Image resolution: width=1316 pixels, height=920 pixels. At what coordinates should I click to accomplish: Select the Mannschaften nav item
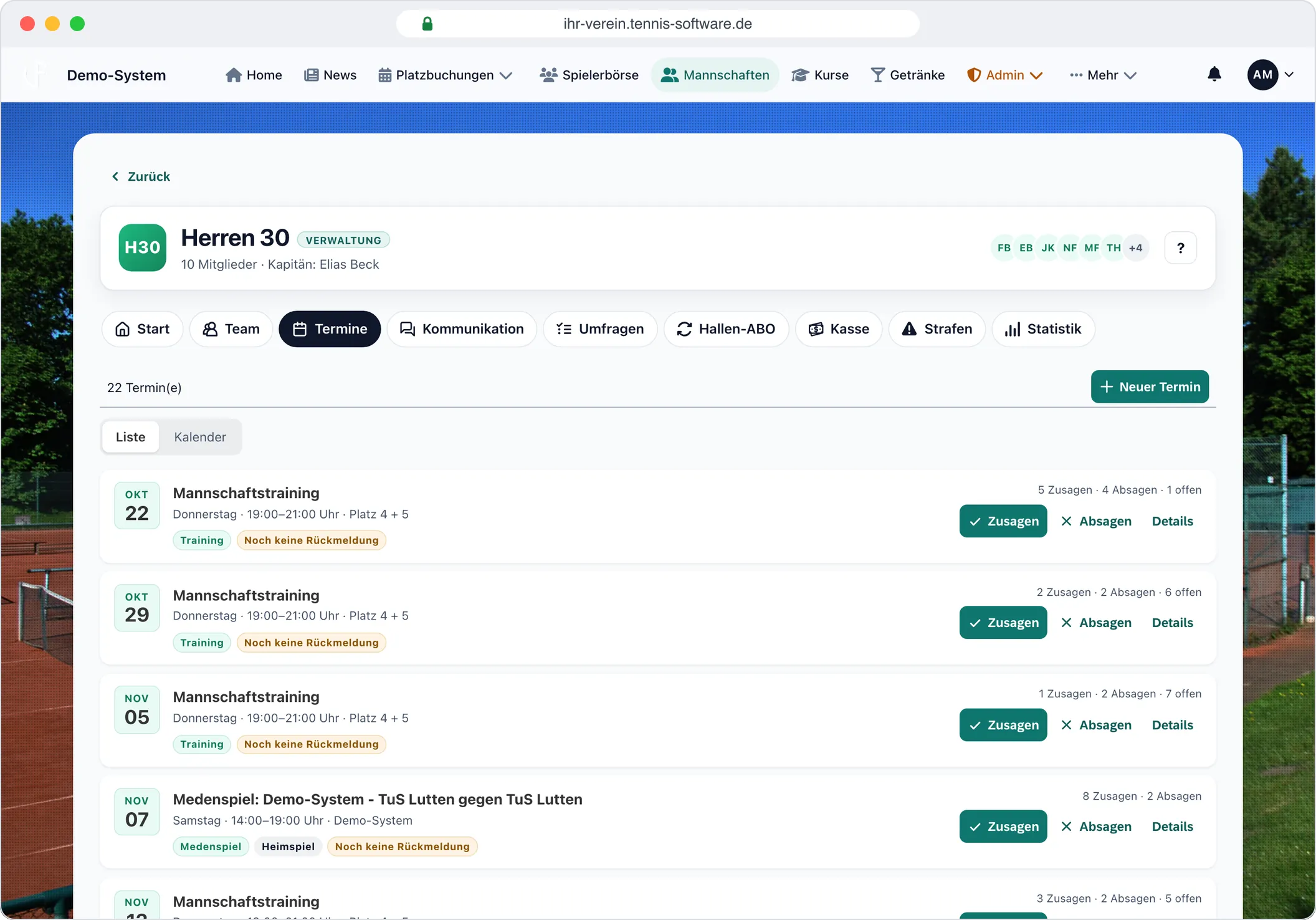tap(715, 75)
